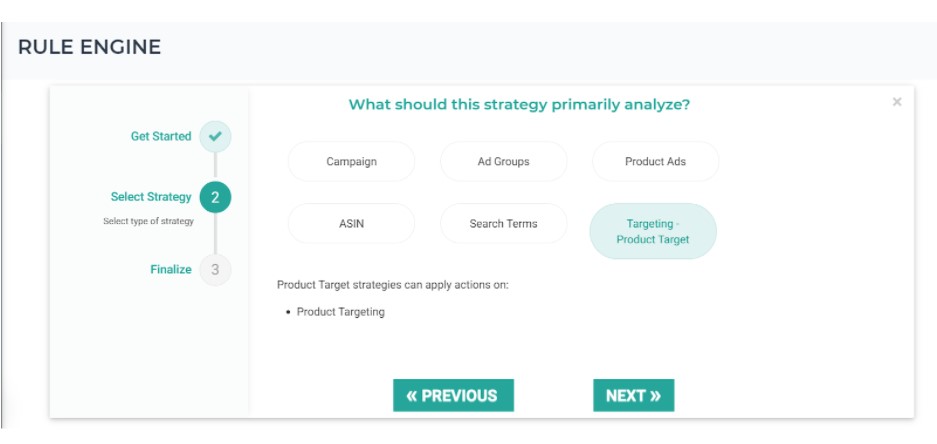Close the strategy wizard dialog
The image size is (937, 444).
click(897, 102)
